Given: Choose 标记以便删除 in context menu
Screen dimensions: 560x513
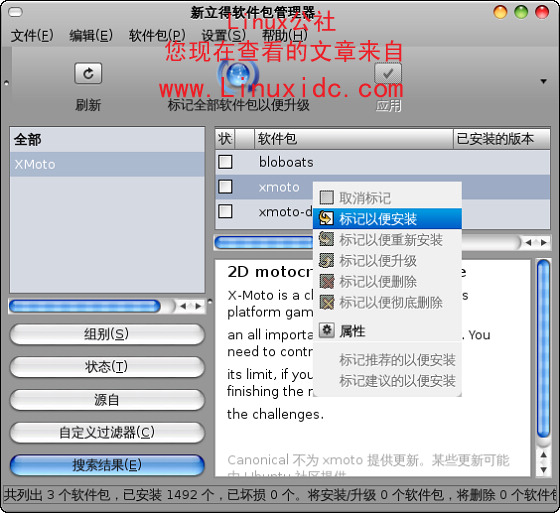Looking at the screenshot, I should tap(387, 282).
